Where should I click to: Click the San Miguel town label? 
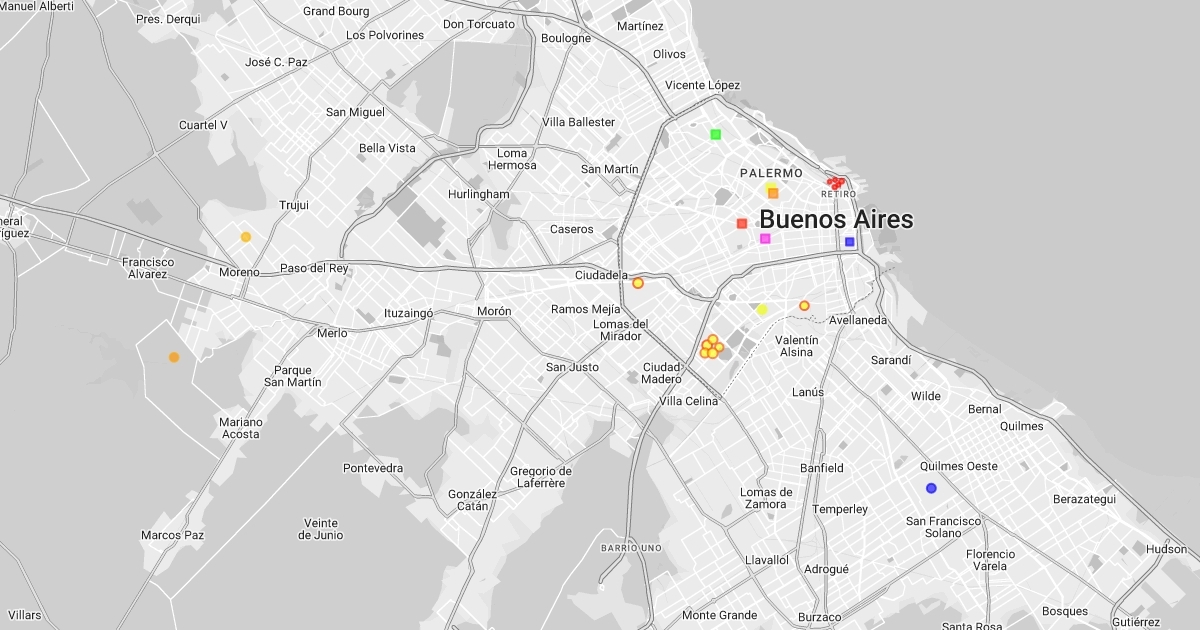click(x=355, y=112)
